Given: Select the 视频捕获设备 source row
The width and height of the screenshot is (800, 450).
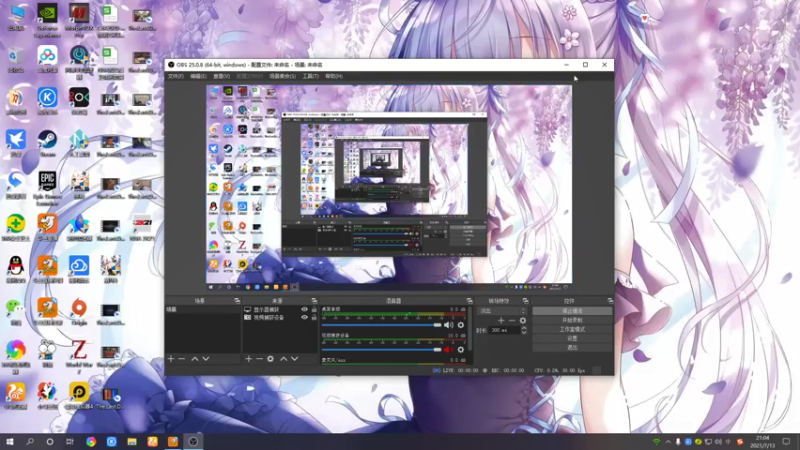Looking at the screenshot, I should (x=281, y=317).
